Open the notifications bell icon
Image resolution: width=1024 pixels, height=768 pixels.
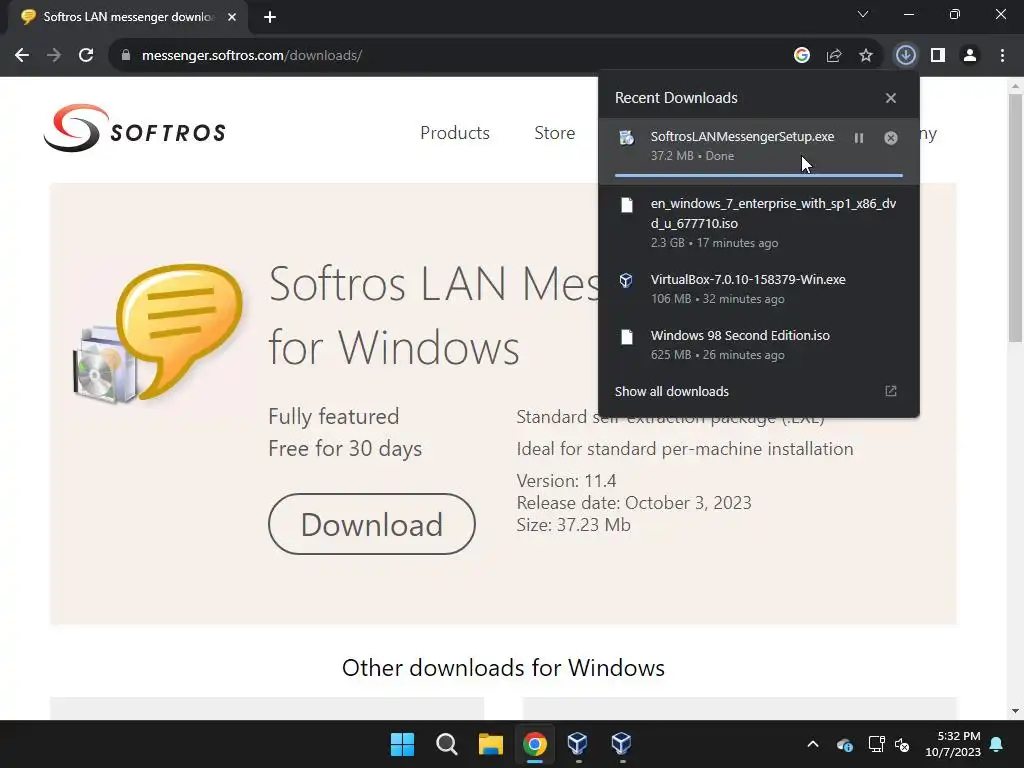tap(997, 744)
